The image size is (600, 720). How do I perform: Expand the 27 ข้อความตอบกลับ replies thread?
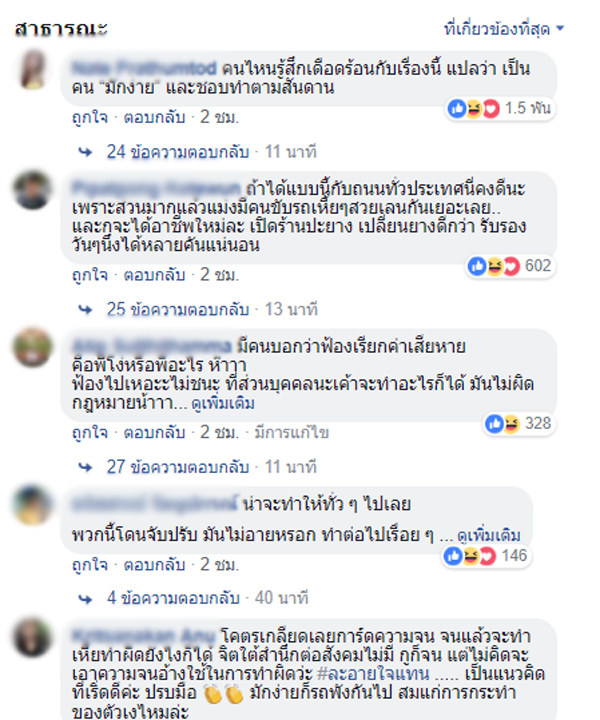[x=178, y=467]
